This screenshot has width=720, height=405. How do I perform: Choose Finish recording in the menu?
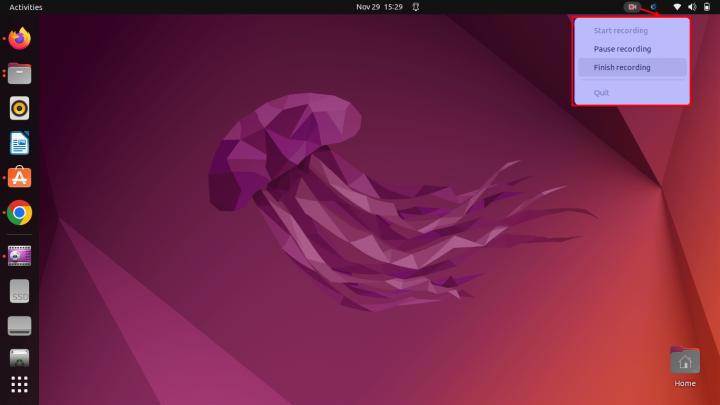(622, 68)
